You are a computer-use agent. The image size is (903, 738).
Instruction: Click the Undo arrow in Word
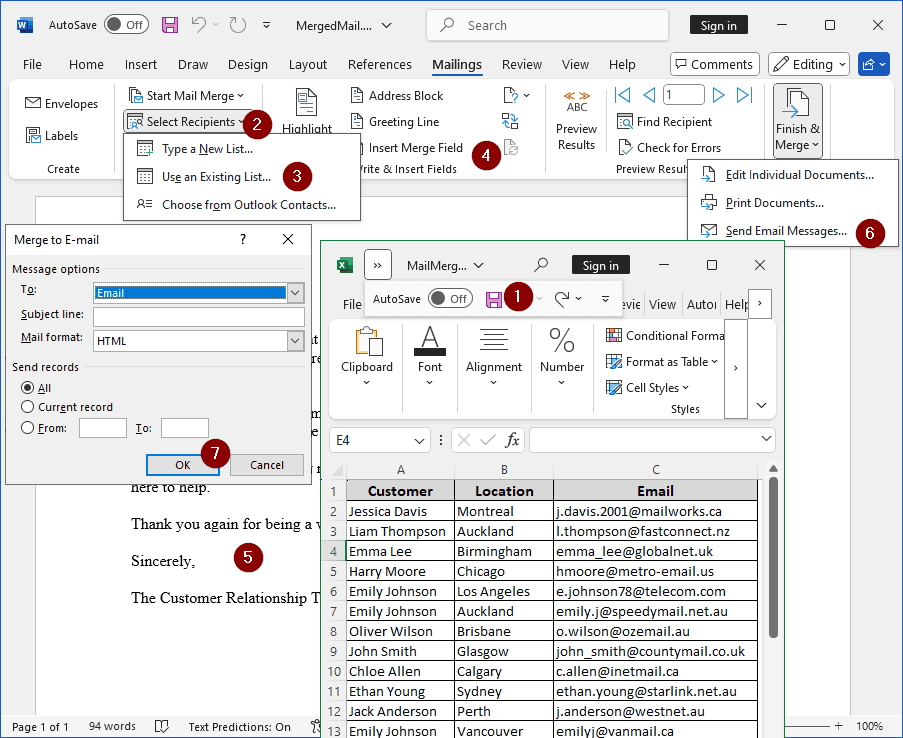click(x=199, y=25)
